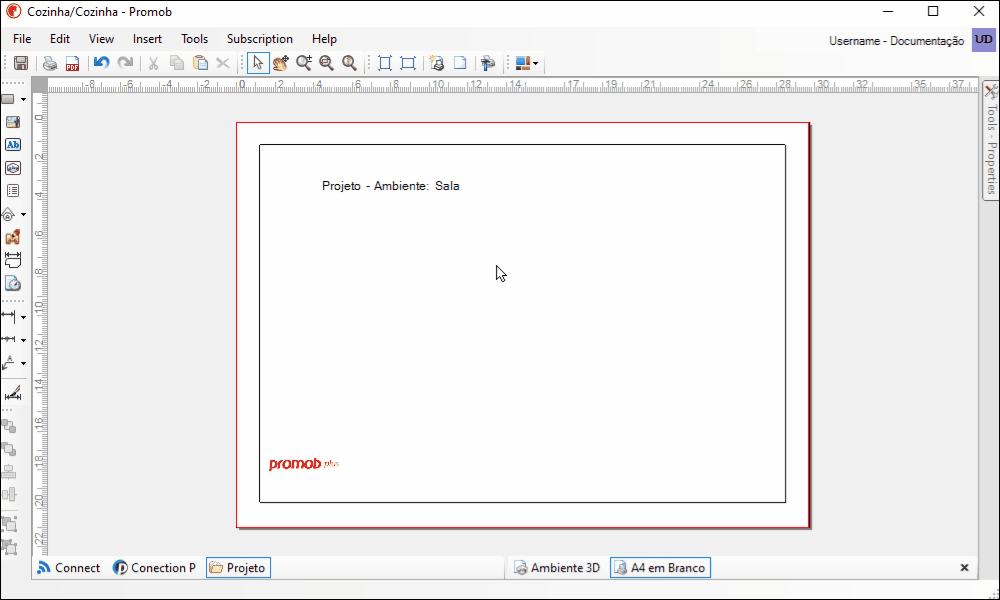Fit page height to window
Image resolution: width=1000 pixels, height=600 pixels.
(x=385, y=63)
